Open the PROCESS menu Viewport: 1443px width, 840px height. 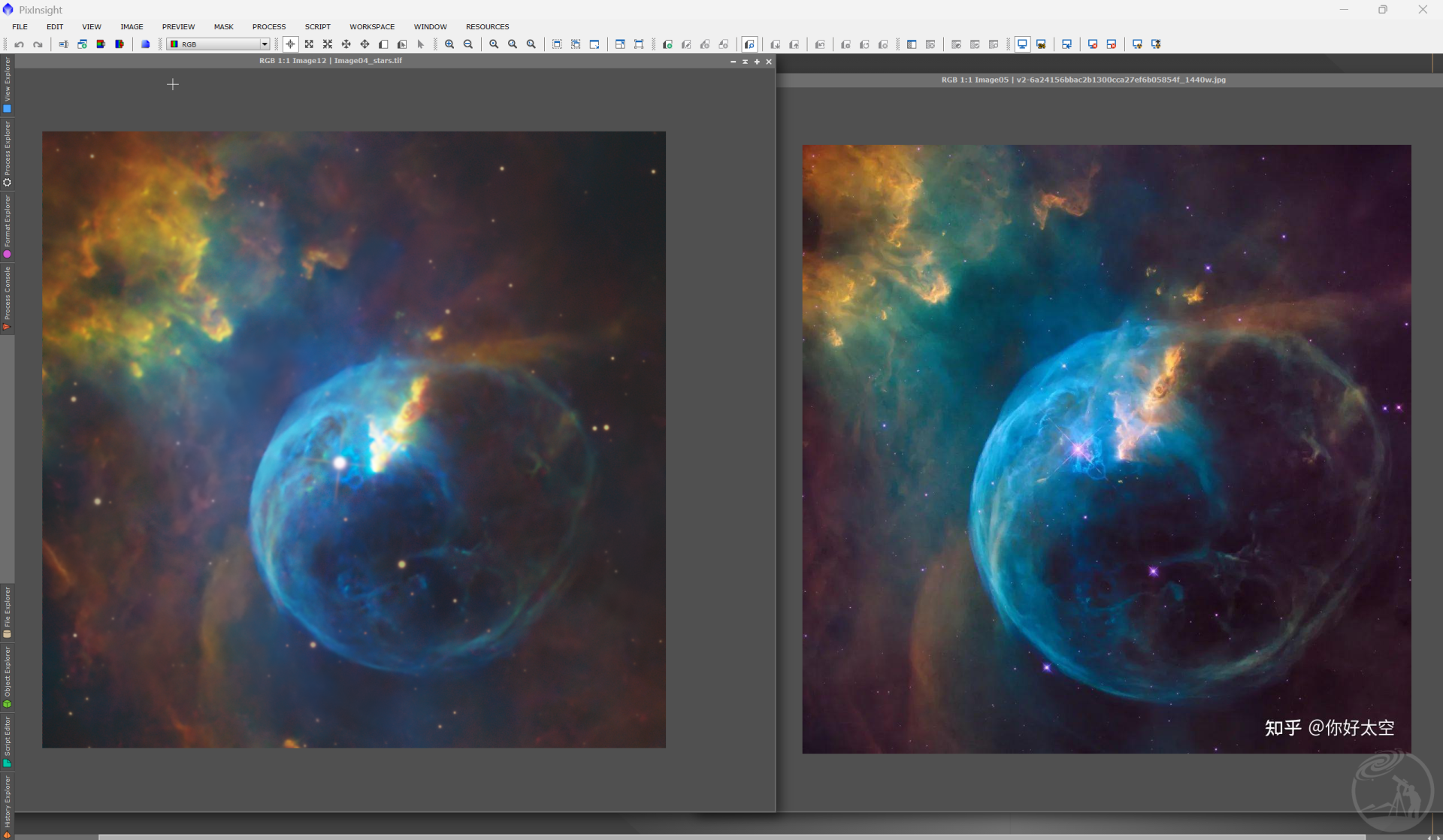[x=269, y=26]
